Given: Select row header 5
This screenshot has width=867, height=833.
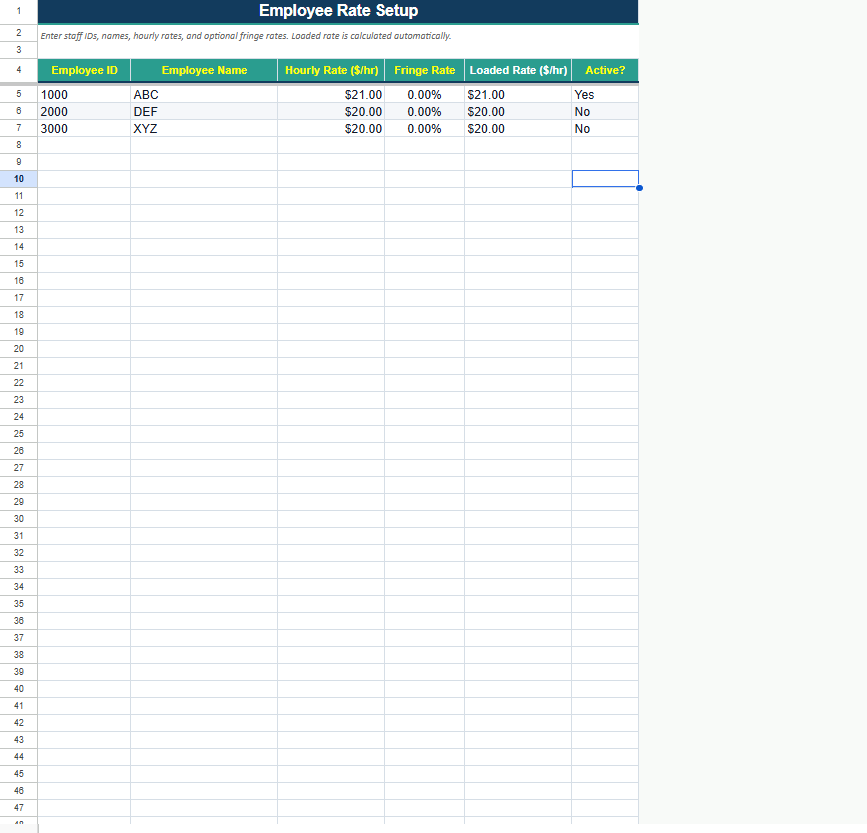Looking at the screenshot, I should coord(19,94).
